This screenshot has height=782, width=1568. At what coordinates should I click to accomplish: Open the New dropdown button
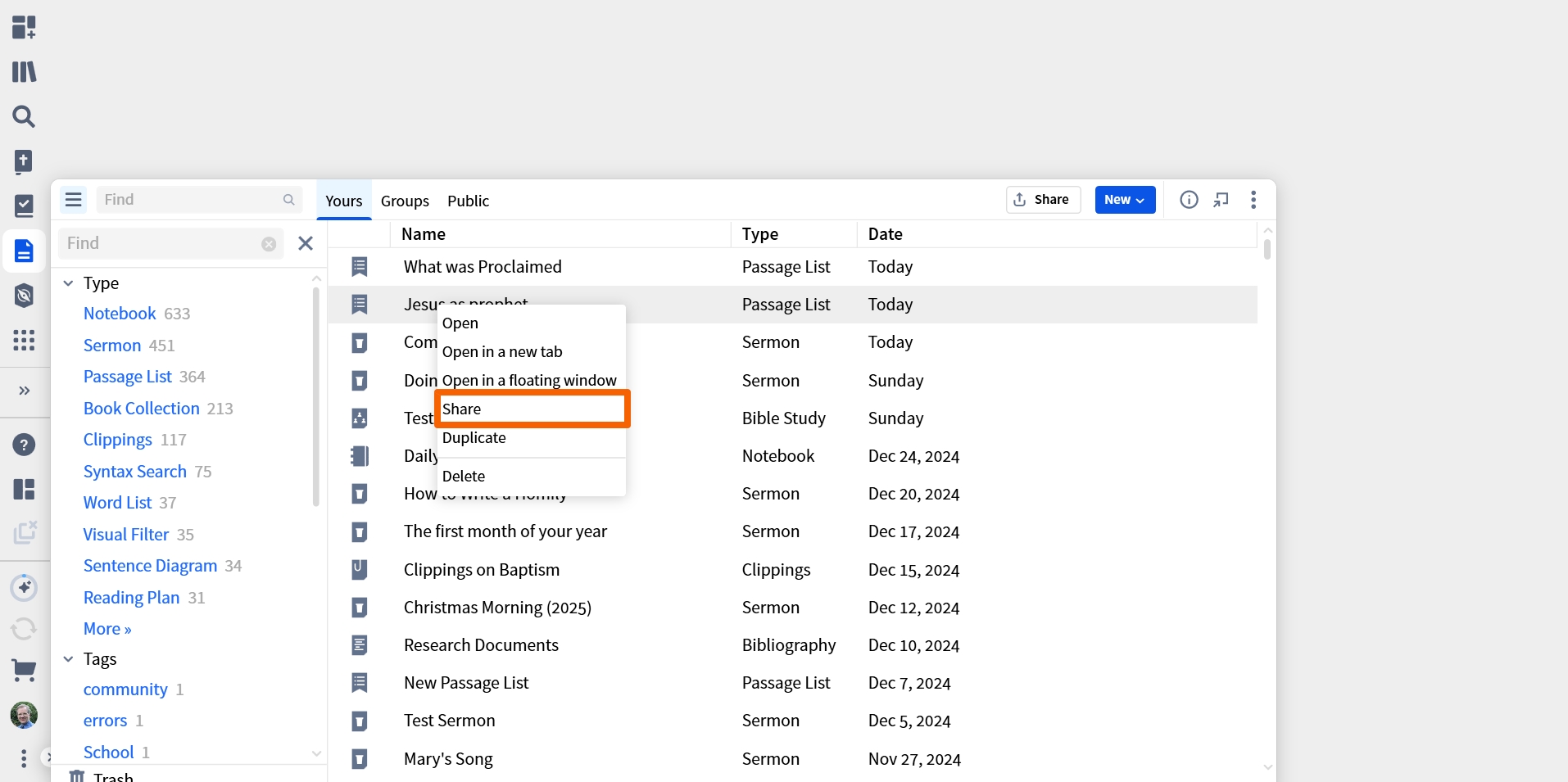point(1125,200)
